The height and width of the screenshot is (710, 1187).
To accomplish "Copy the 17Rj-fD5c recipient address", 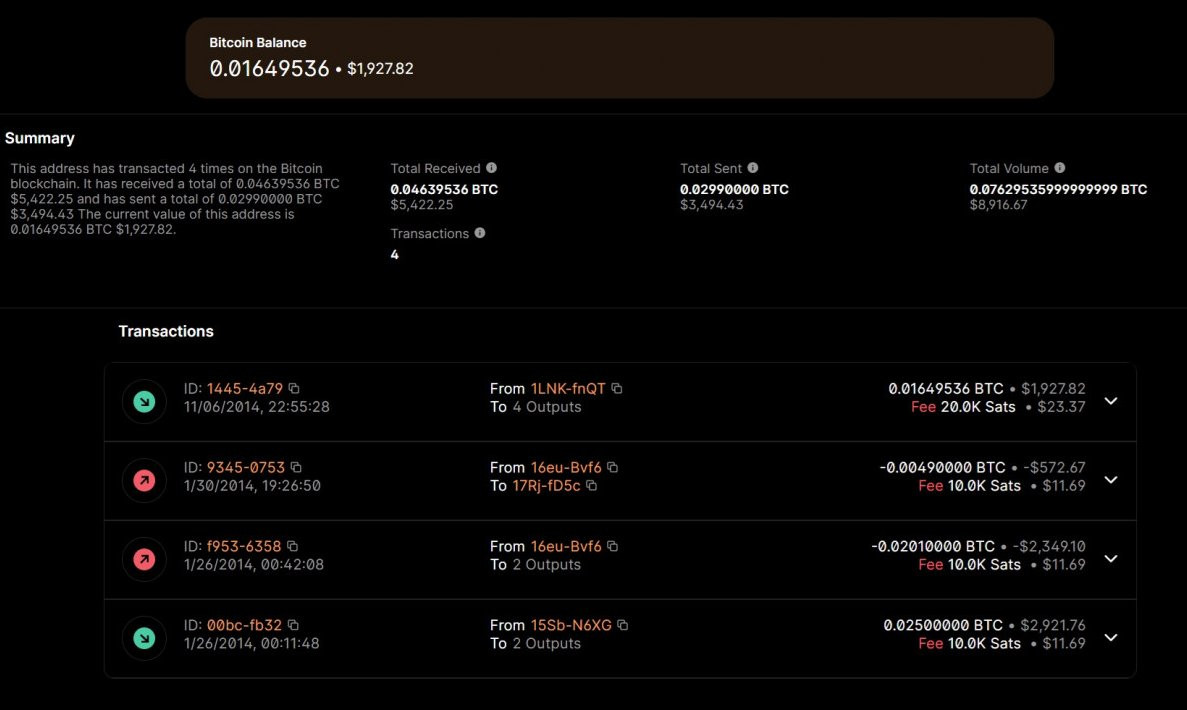I will coord(591,486).
